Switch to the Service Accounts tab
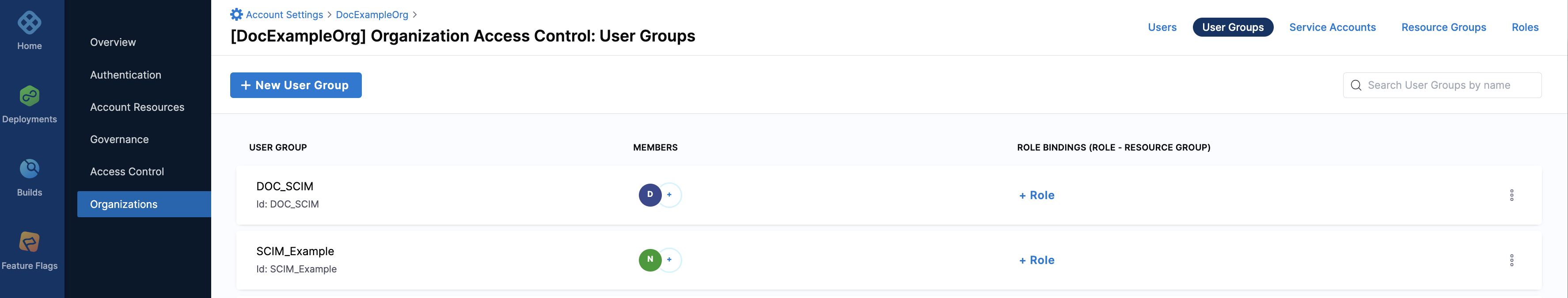Image resolution: width=1568 pixels, height=298 pixels. coord(1332,27)
